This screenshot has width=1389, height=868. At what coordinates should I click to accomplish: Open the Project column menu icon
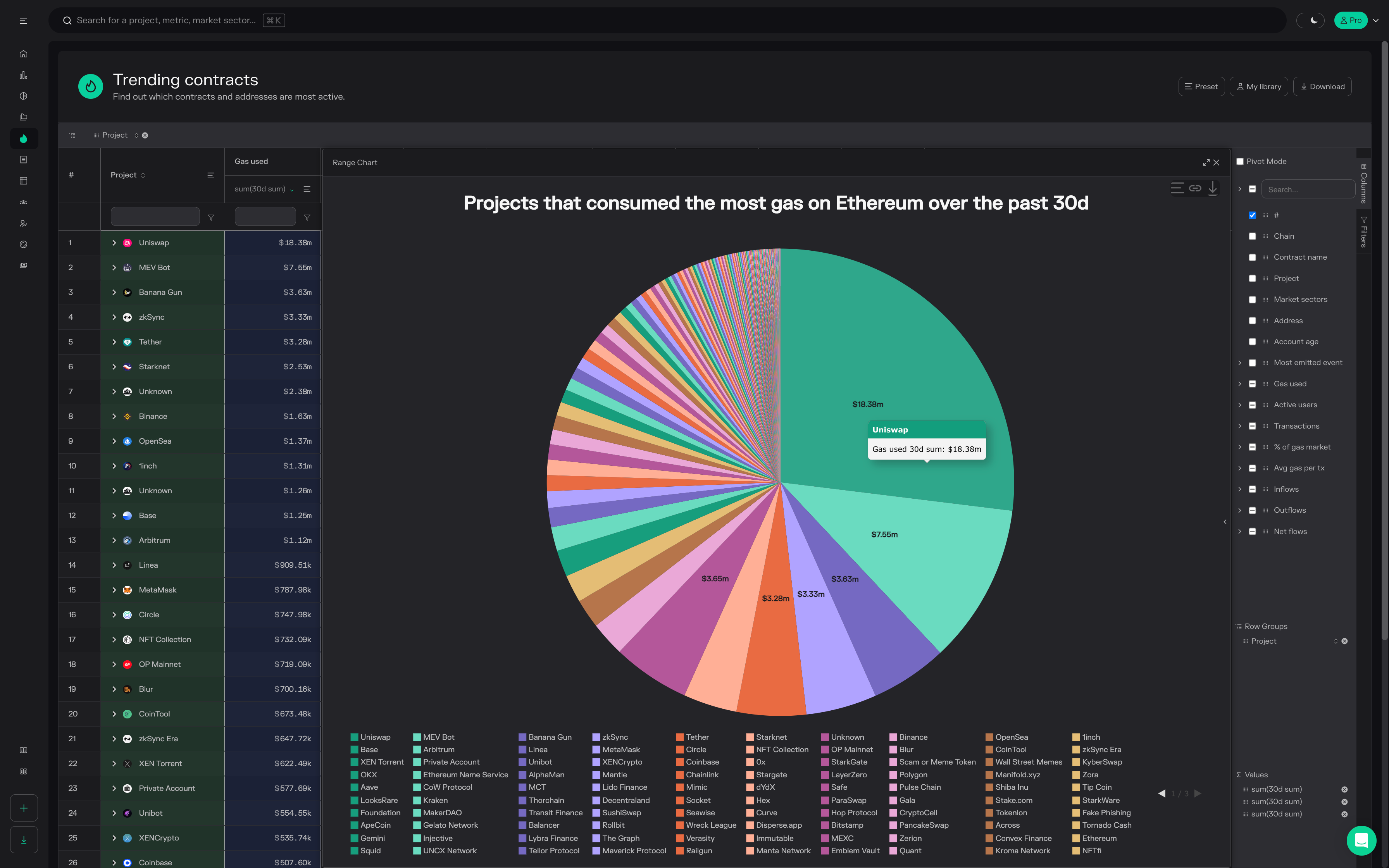[x=211, y=175]
